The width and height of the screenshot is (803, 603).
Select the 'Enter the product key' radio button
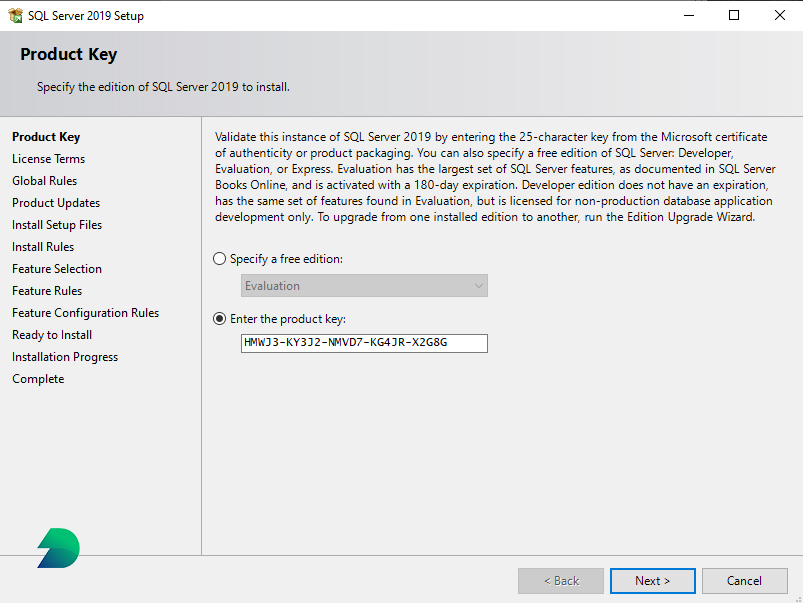pyautogui.click(x=219, y=319)
